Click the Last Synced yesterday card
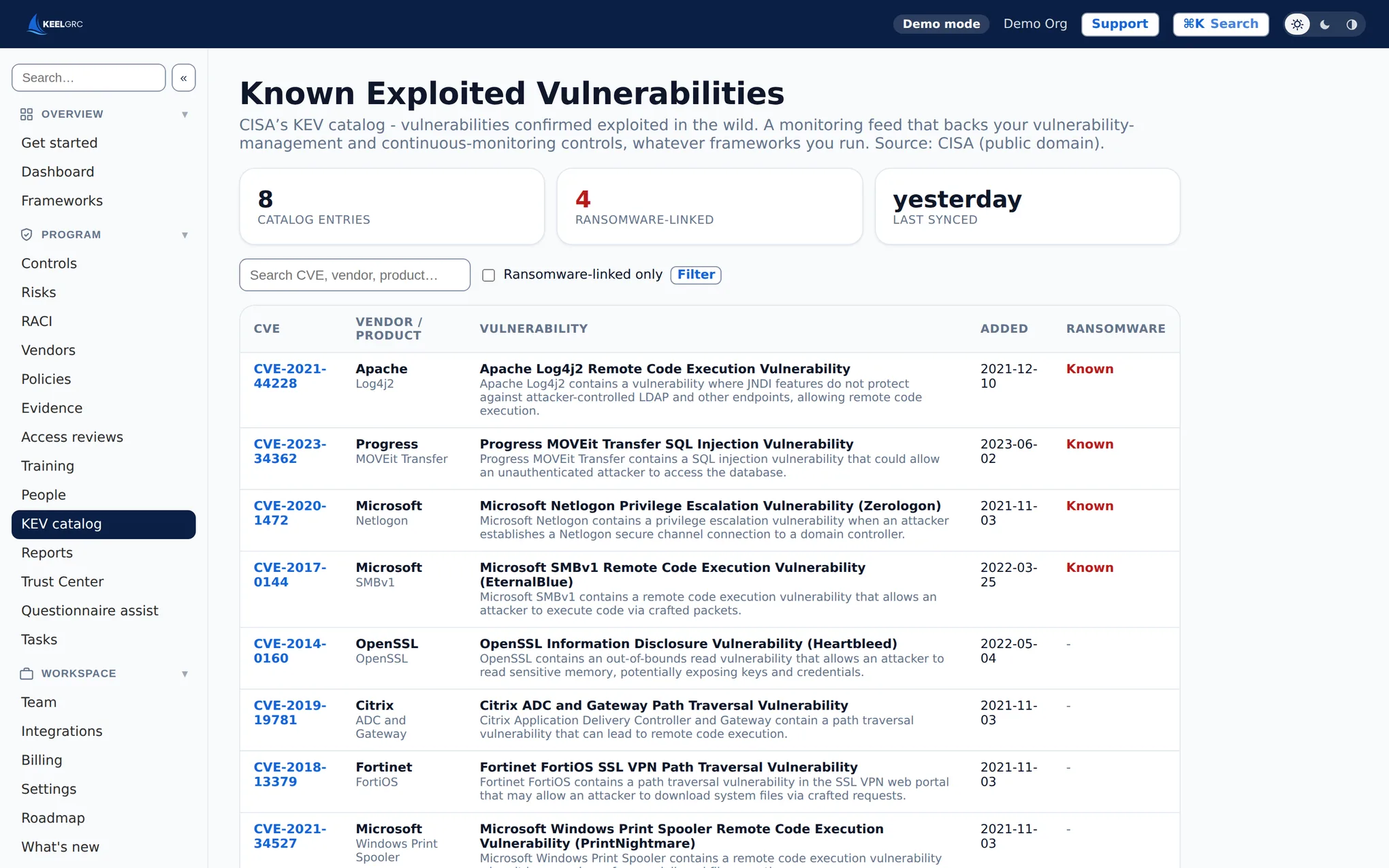Screen dimensions: 1389x868 coord(1027,206)
